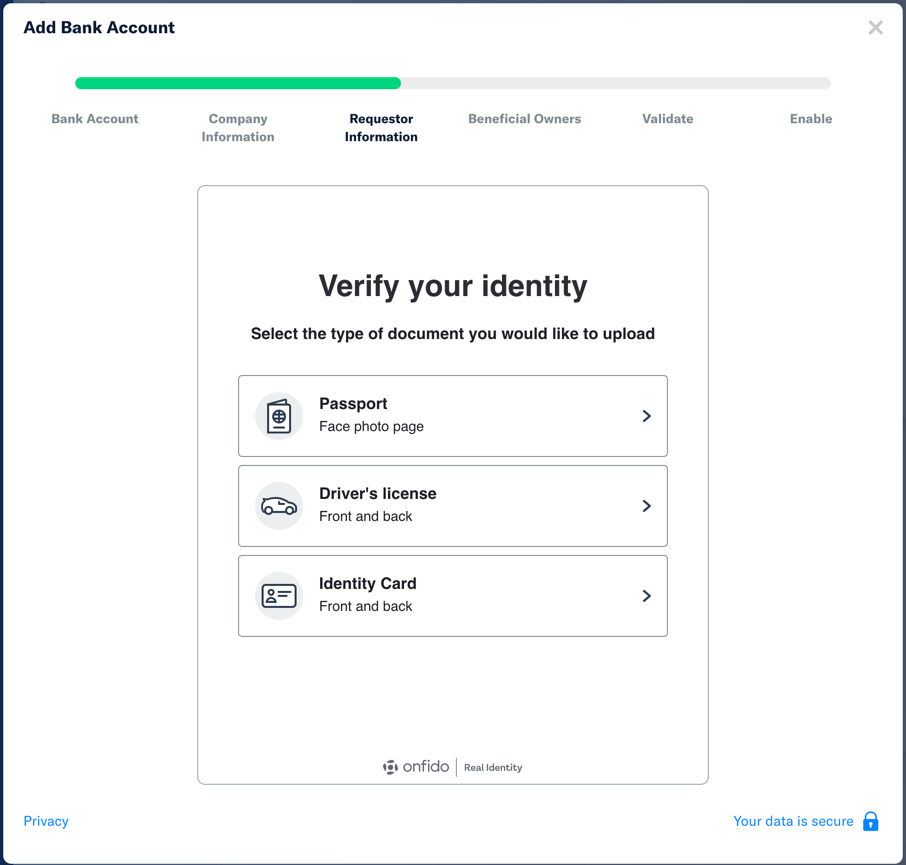Screen dimensions: 906x865
Task: Open the Beneficial Owners step
Action: pyautogui.click(x=524, y=118)
